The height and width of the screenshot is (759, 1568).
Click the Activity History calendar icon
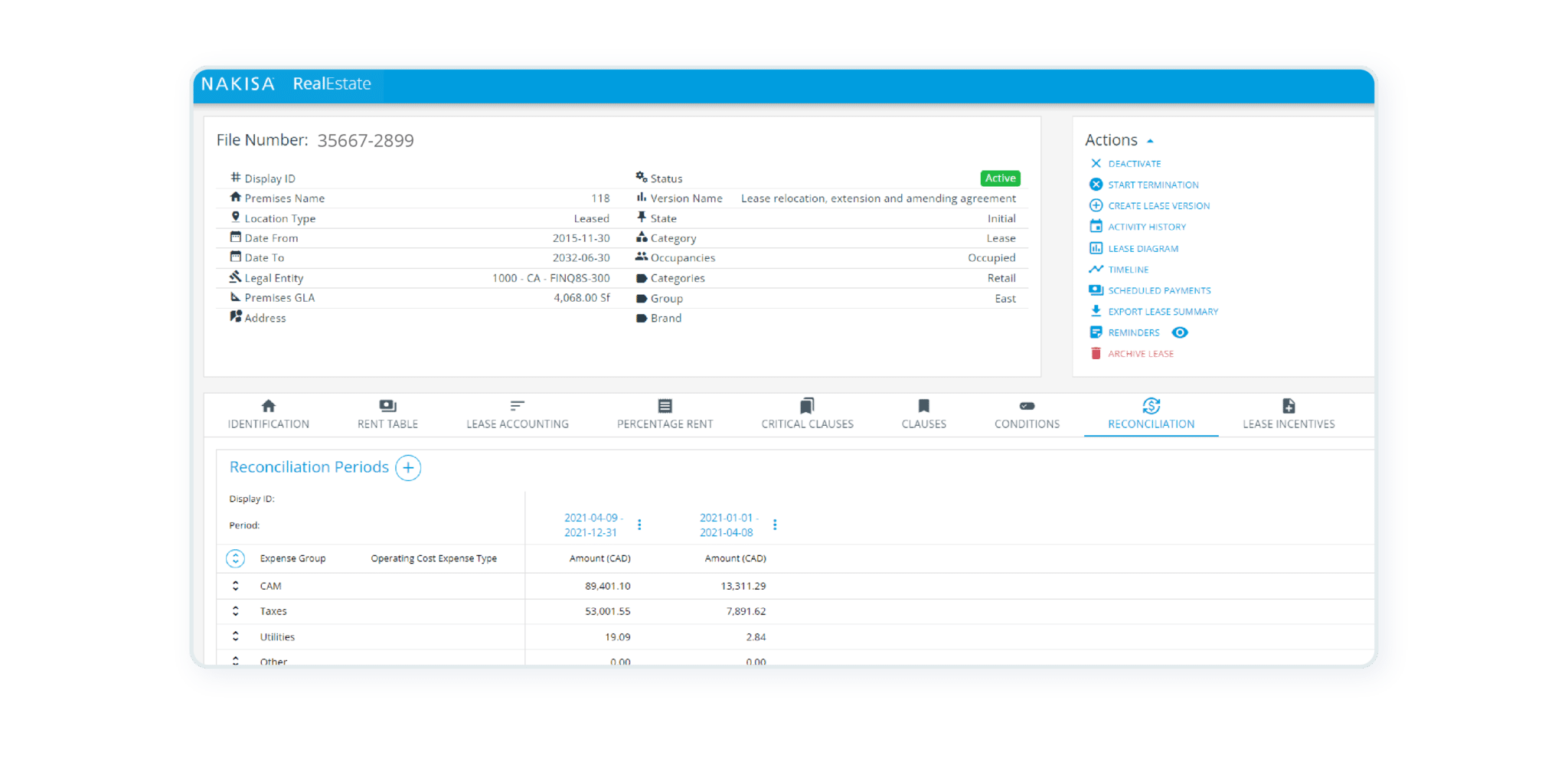[x=1095, y=227]
